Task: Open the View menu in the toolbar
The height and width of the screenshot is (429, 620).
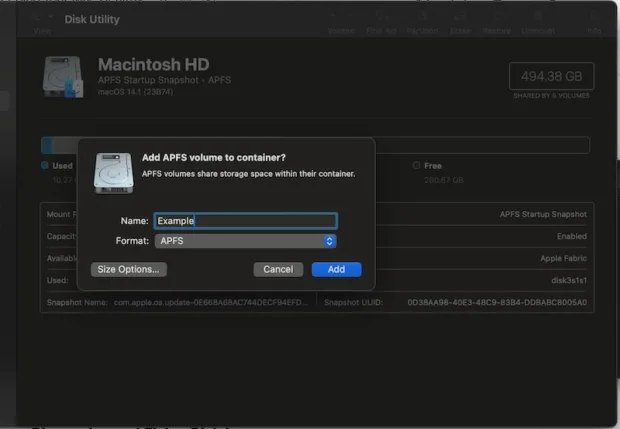Action: (x=42, y=25)
